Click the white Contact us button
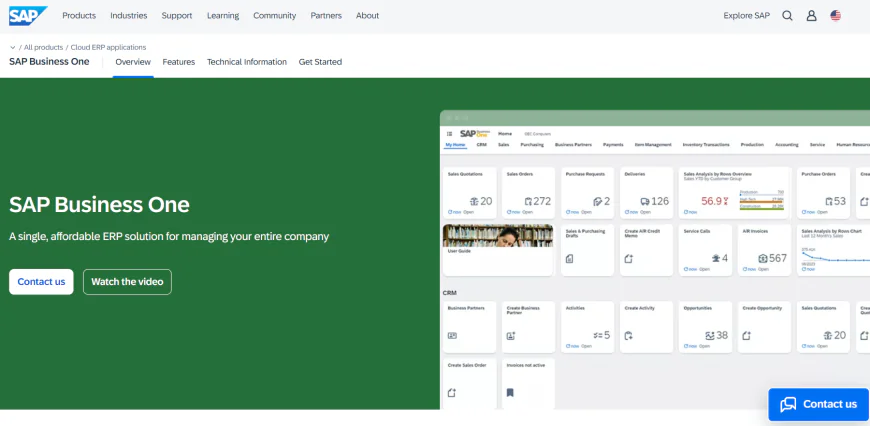This screenshot has width=870, height=426. pyautogui.click(x=41, y=282)
